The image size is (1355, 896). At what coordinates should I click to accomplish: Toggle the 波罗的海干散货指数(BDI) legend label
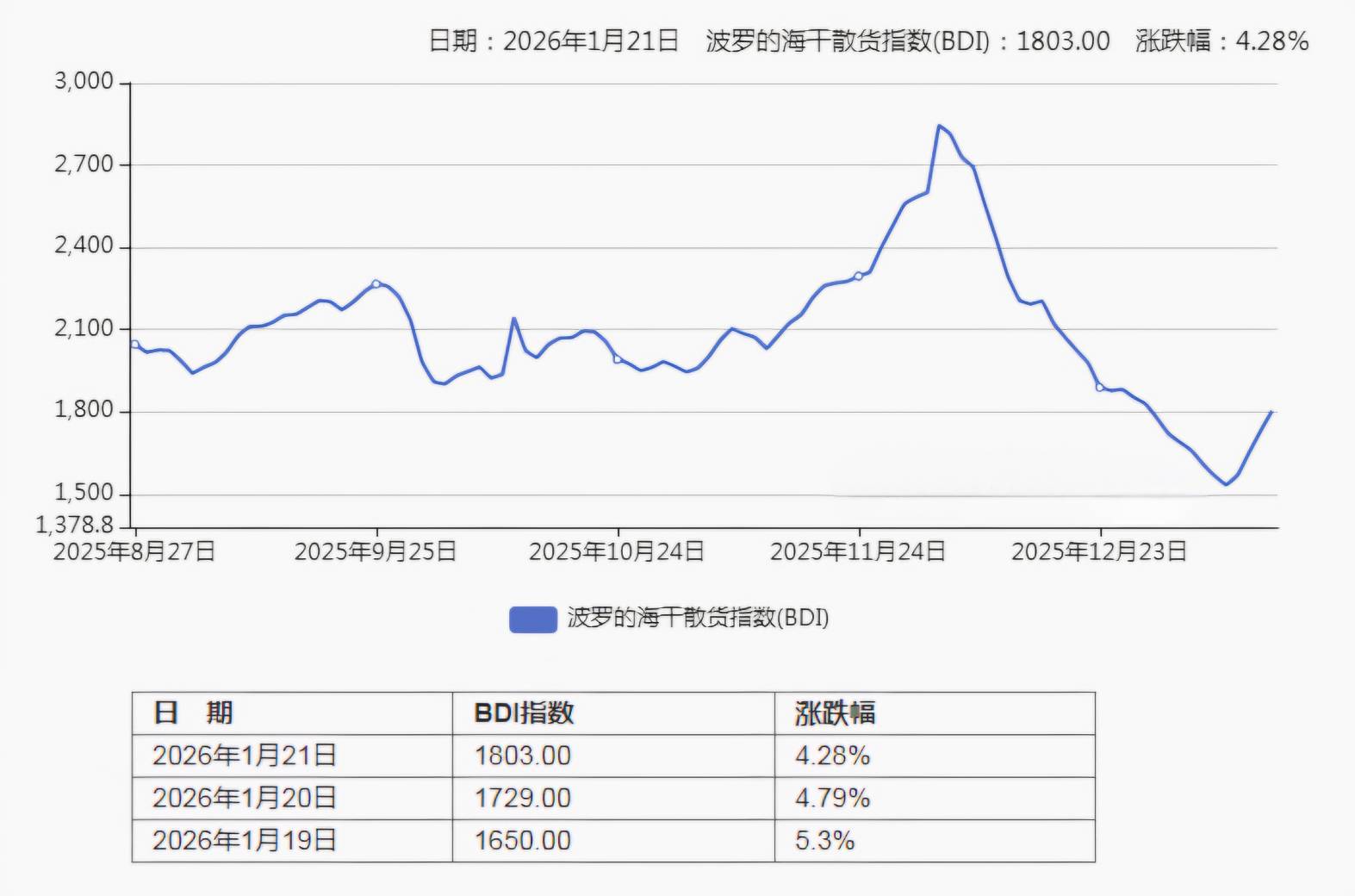[x=697, y=618]
